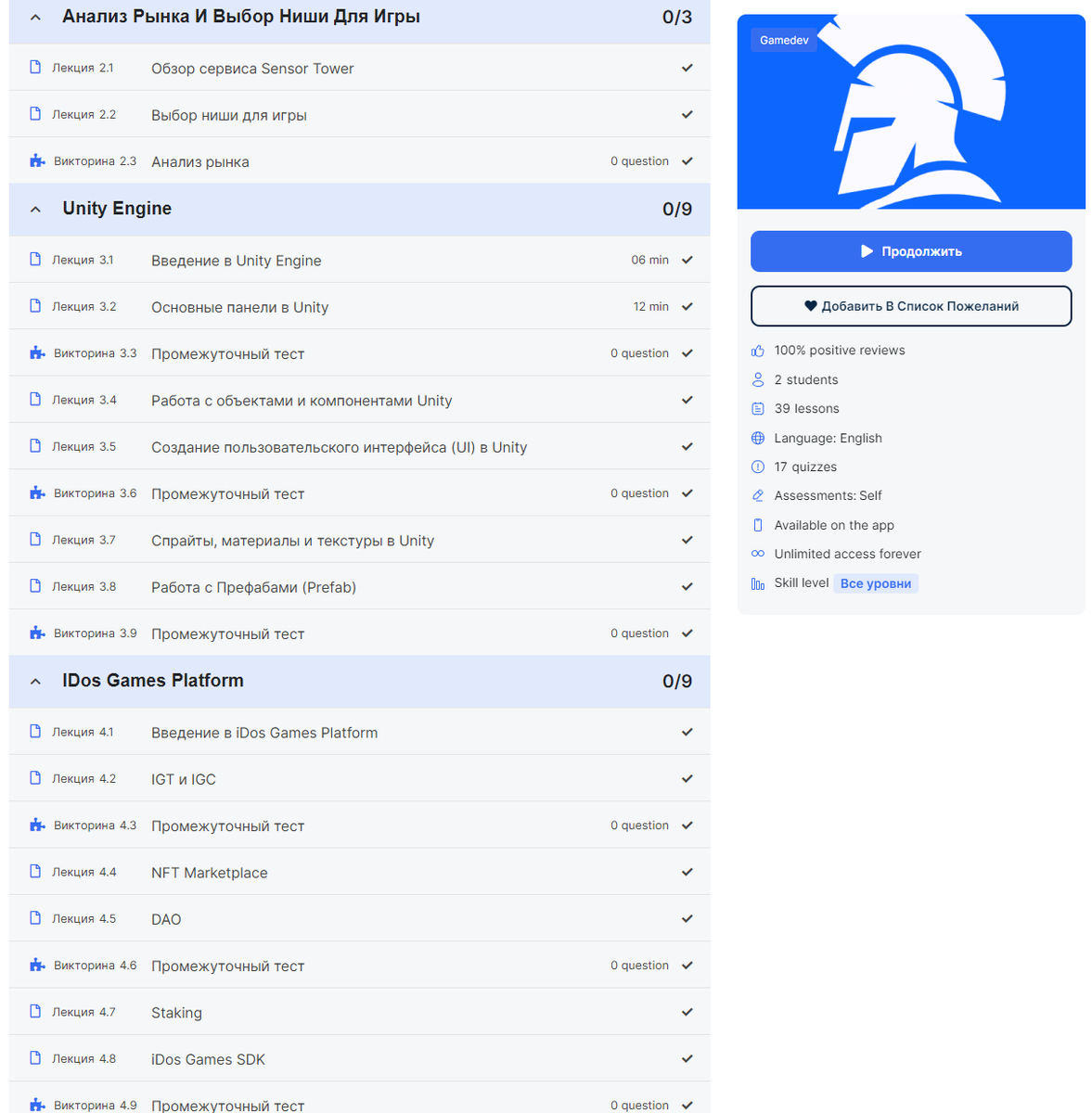Click the document icon of Лекция 3.4
Image resolution: width=1092 pixels, height=1113 pixels.
click(35, 400)
